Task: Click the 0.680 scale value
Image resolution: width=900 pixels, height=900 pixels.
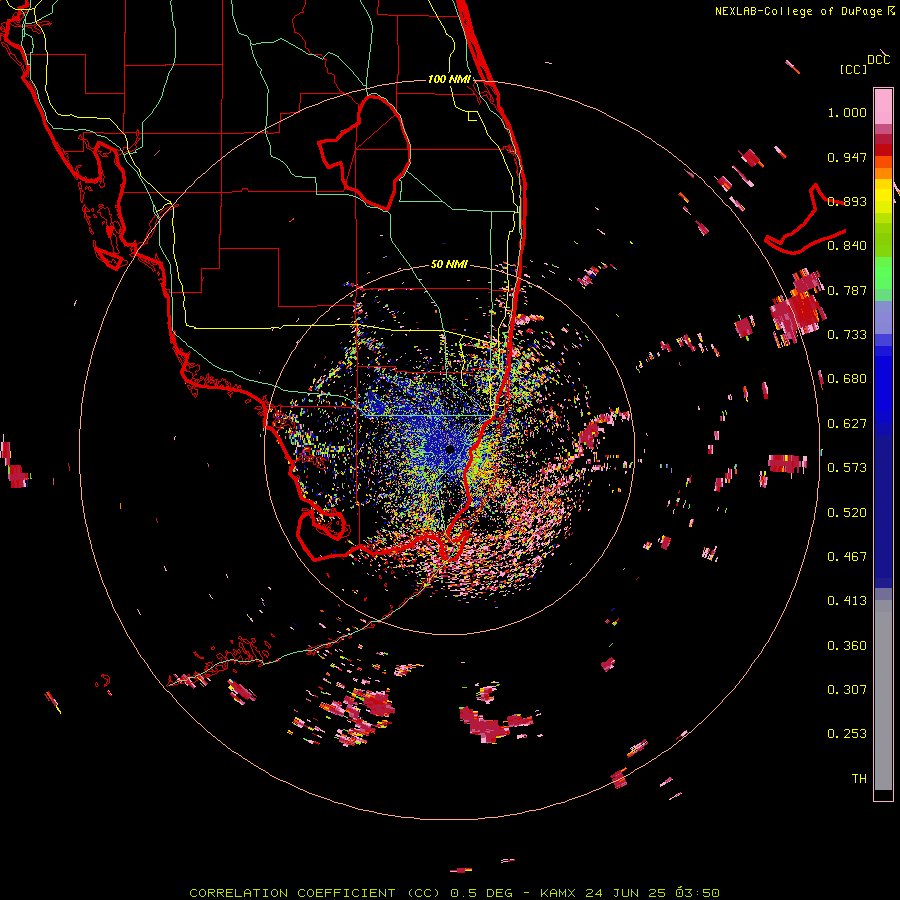Action: 847,379
